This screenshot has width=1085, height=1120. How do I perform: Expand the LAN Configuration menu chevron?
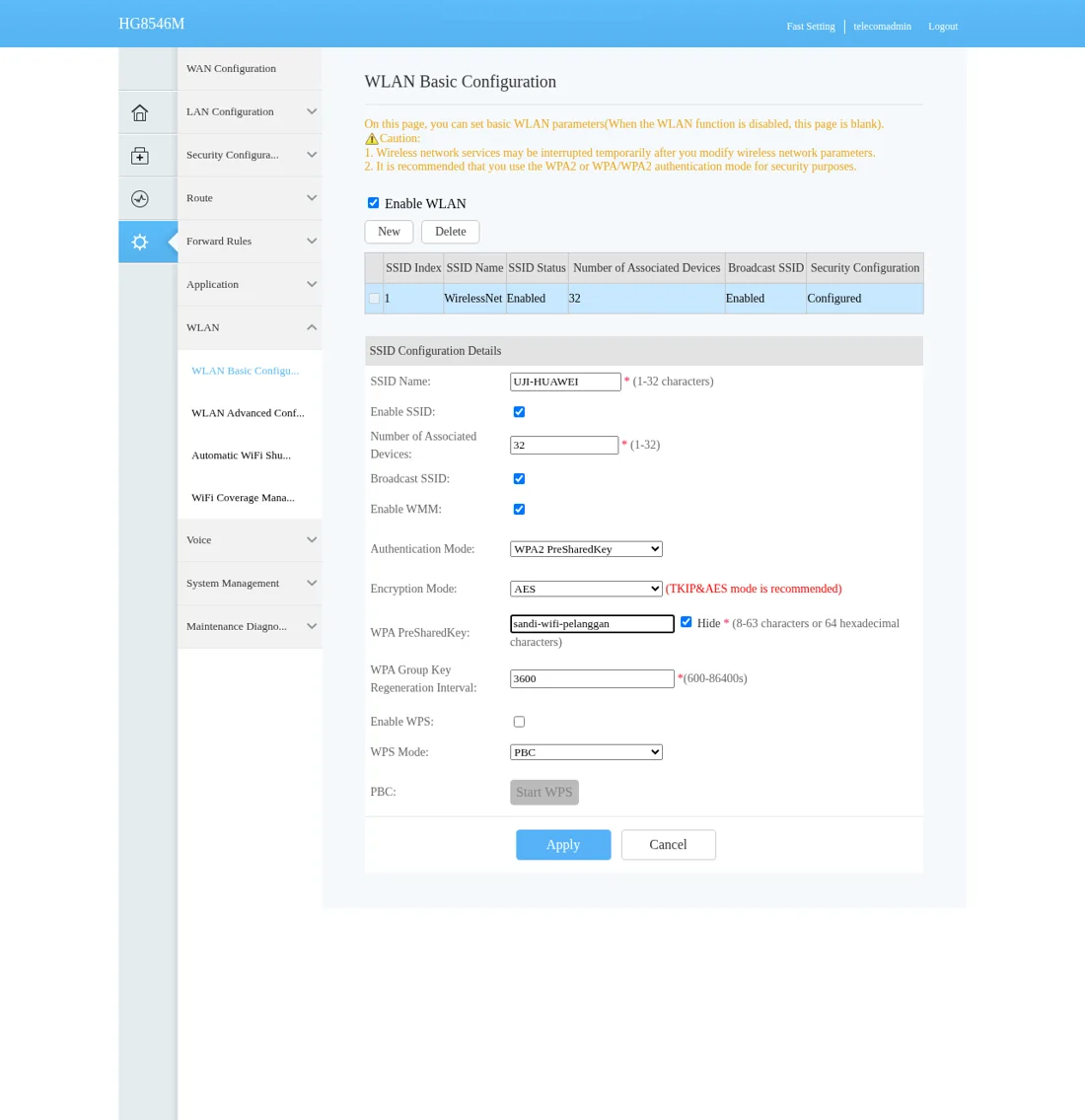coord(312,111)
